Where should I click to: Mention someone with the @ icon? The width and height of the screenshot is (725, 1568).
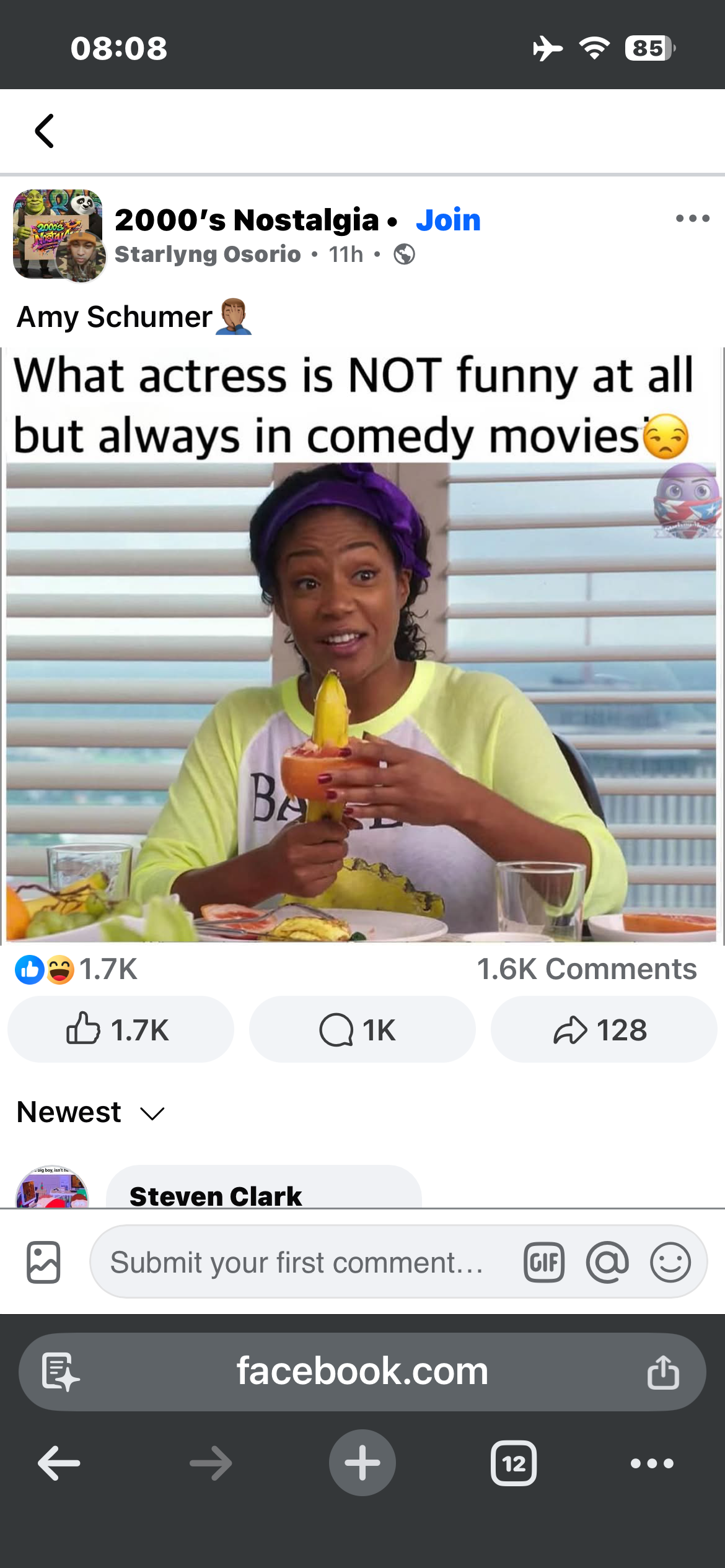tap(607, 1262)
